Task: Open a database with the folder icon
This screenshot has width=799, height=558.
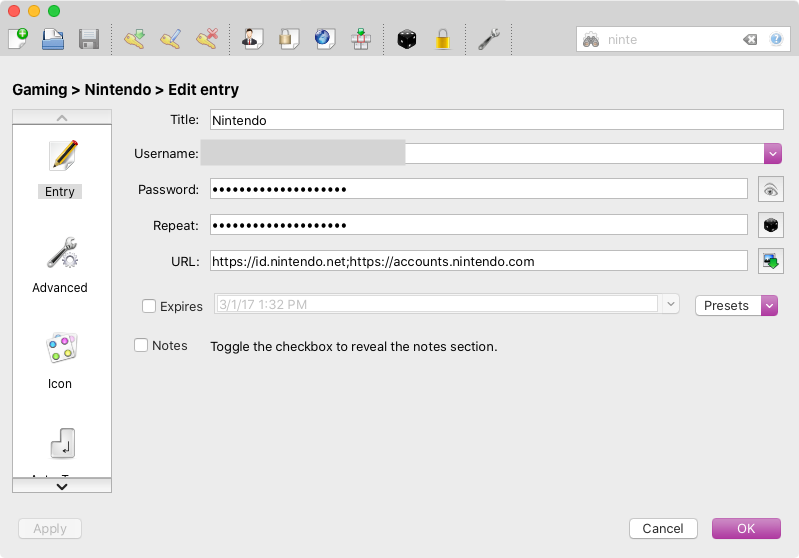Action: click(53, 39)
